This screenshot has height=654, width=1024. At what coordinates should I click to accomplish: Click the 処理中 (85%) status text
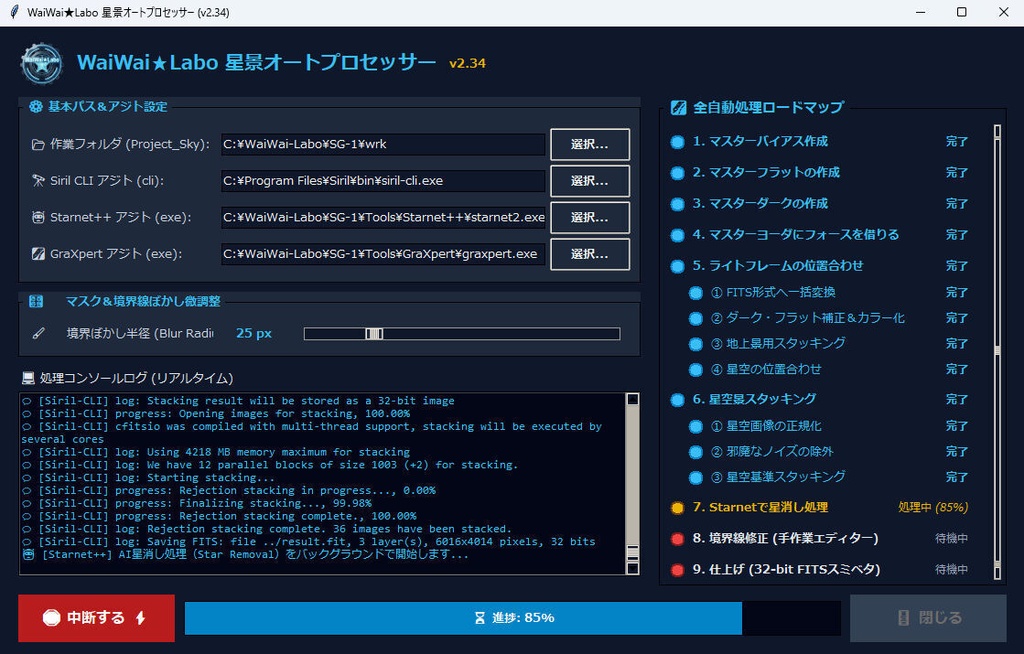coord(933,508)
